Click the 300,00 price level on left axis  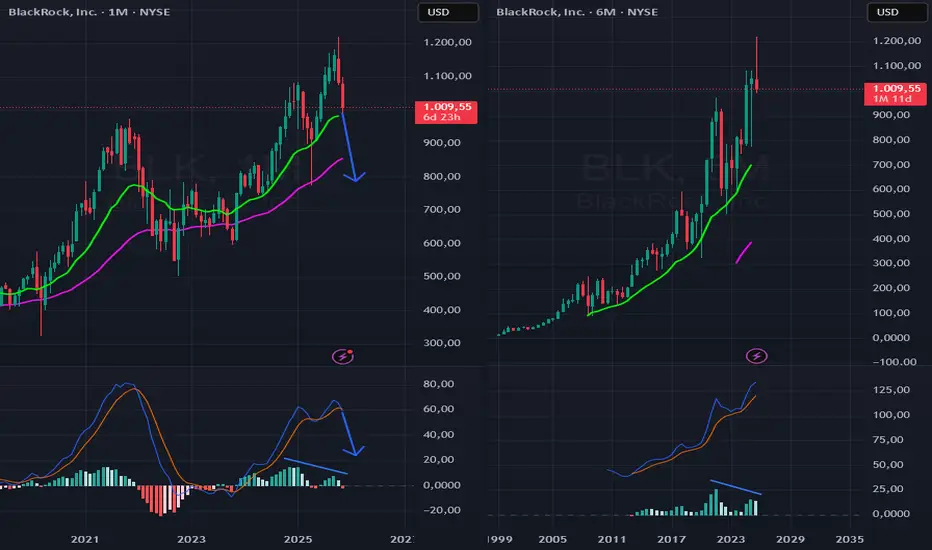coord(442,342)
